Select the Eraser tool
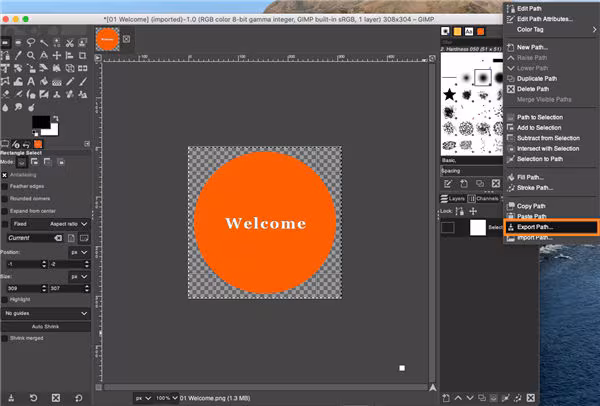Viewport: 600px width, 406px height. click(5, 94)
